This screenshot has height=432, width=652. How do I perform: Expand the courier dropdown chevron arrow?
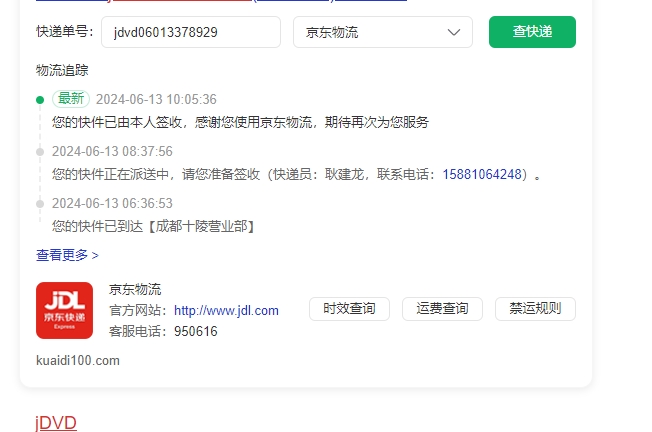[454, 32]
